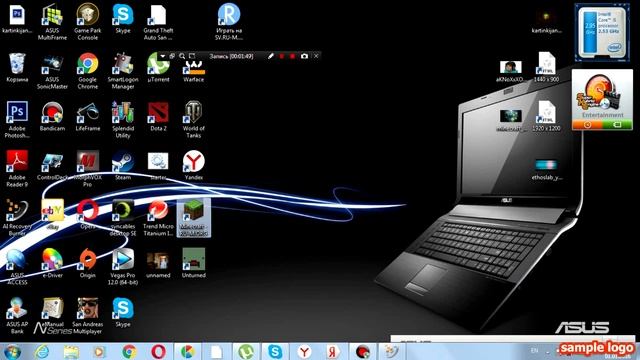Click the orange button on Entertainment gadget
The height and width of the screenshot is (360, 640).
click(587, 124)
